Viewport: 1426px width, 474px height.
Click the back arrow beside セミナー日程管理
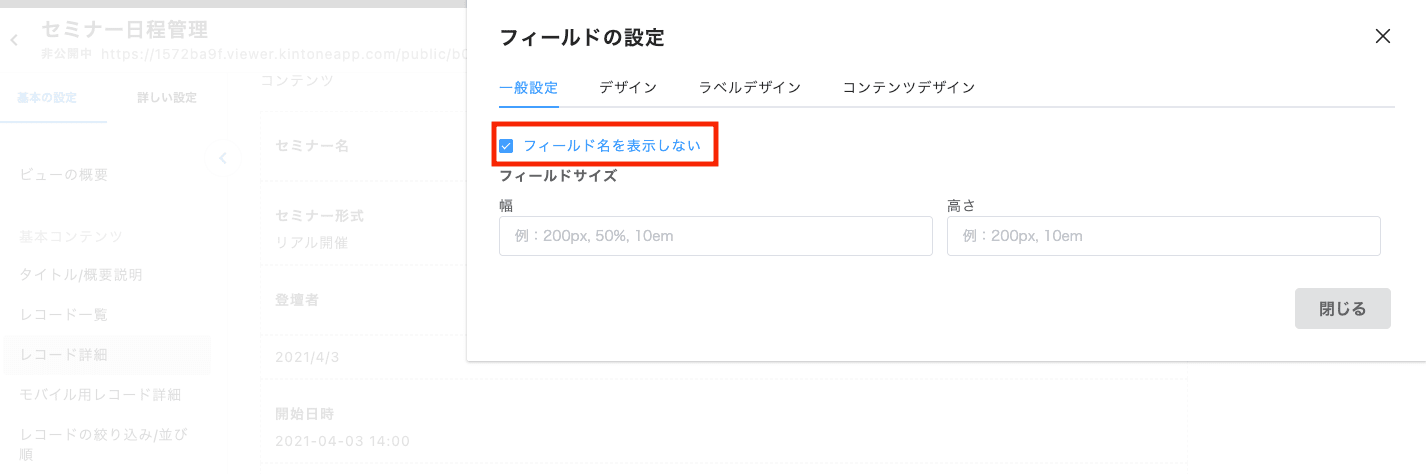tap(14, 40)
